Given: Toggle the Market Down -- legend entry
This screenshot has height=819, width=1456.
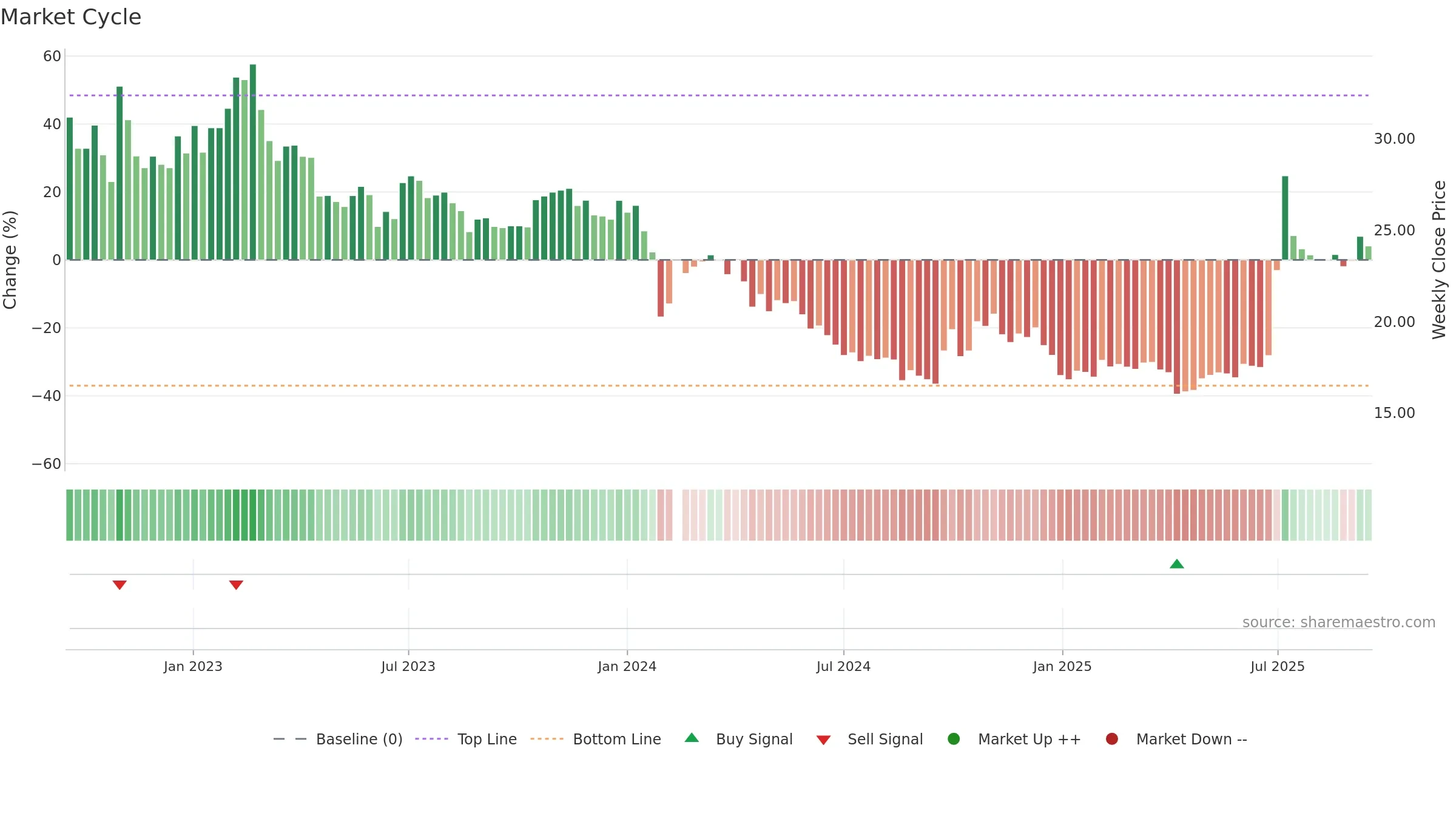Looking at the screenshot, I should 1176,739.
